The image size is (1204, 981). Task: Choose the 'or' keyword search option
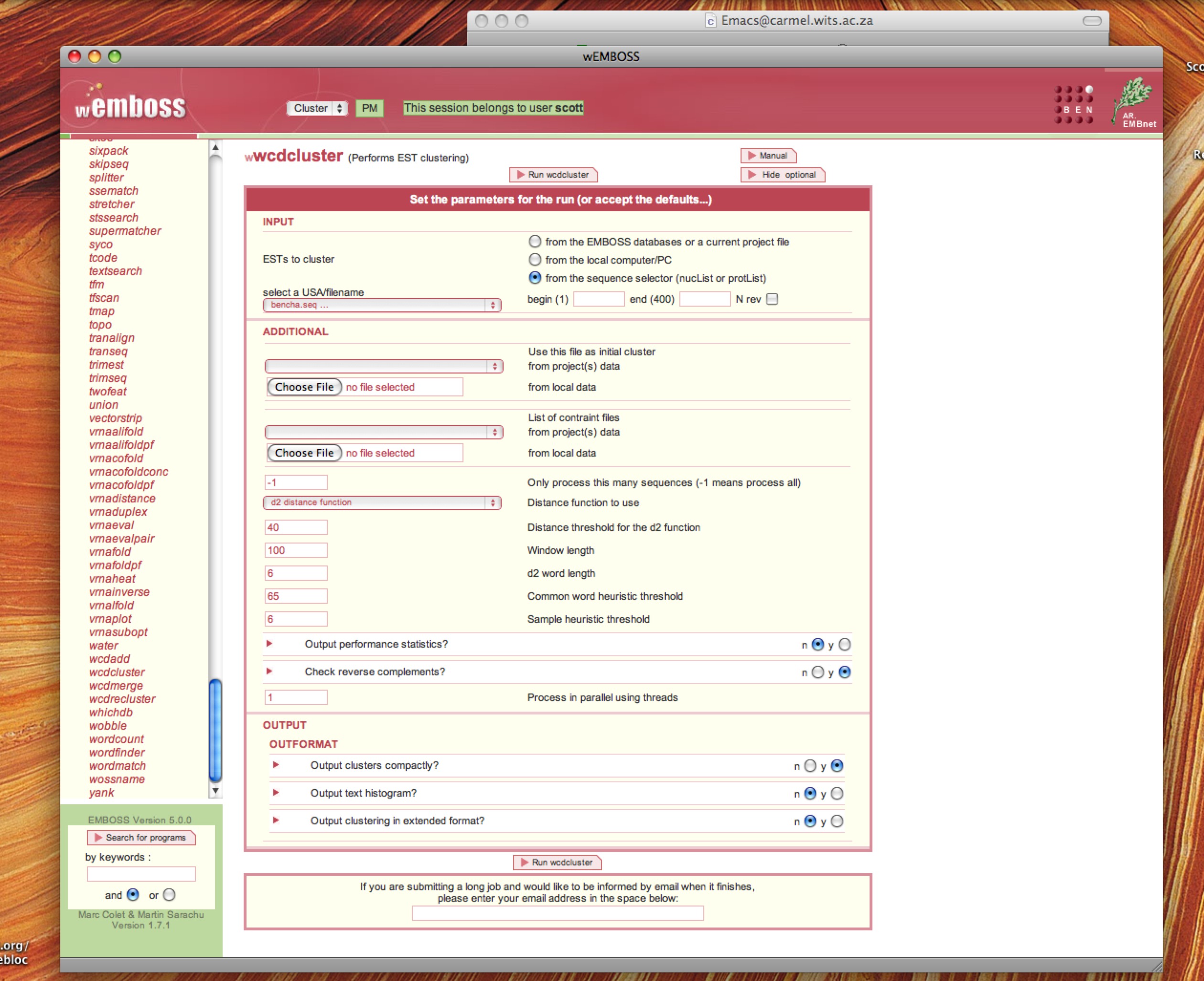pos(169,895)
